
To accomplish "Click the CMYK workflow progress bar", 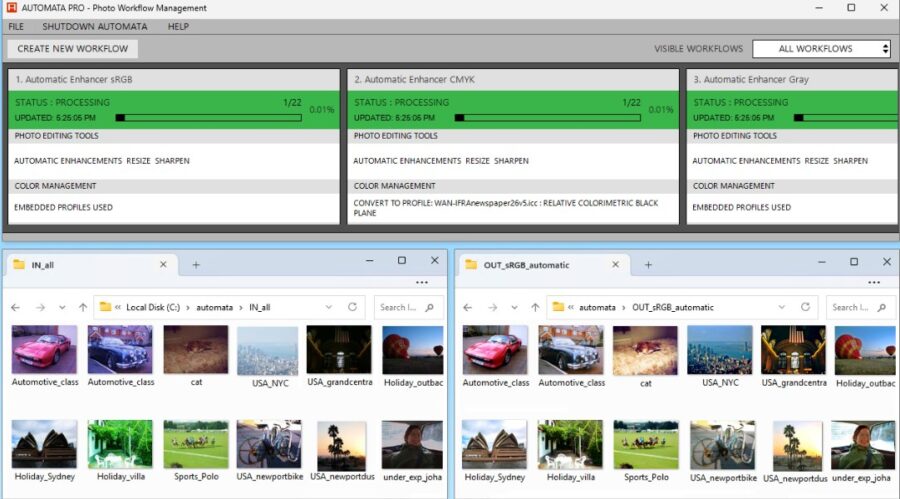I will pyautogui.click(x=548, y=118).
